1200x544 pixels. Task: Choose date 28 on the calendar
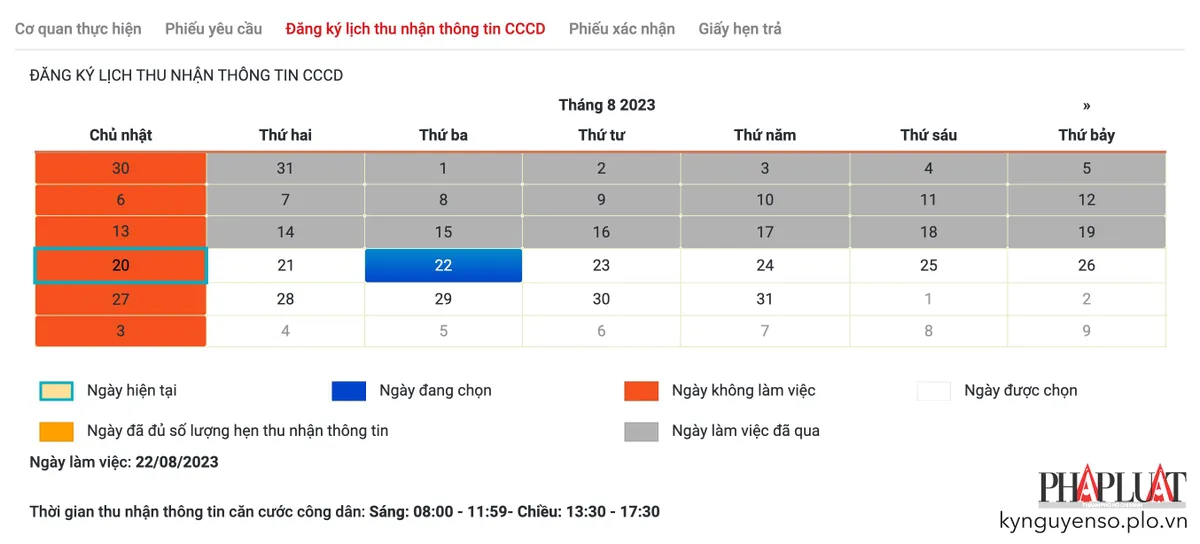(x=285, y=299)
